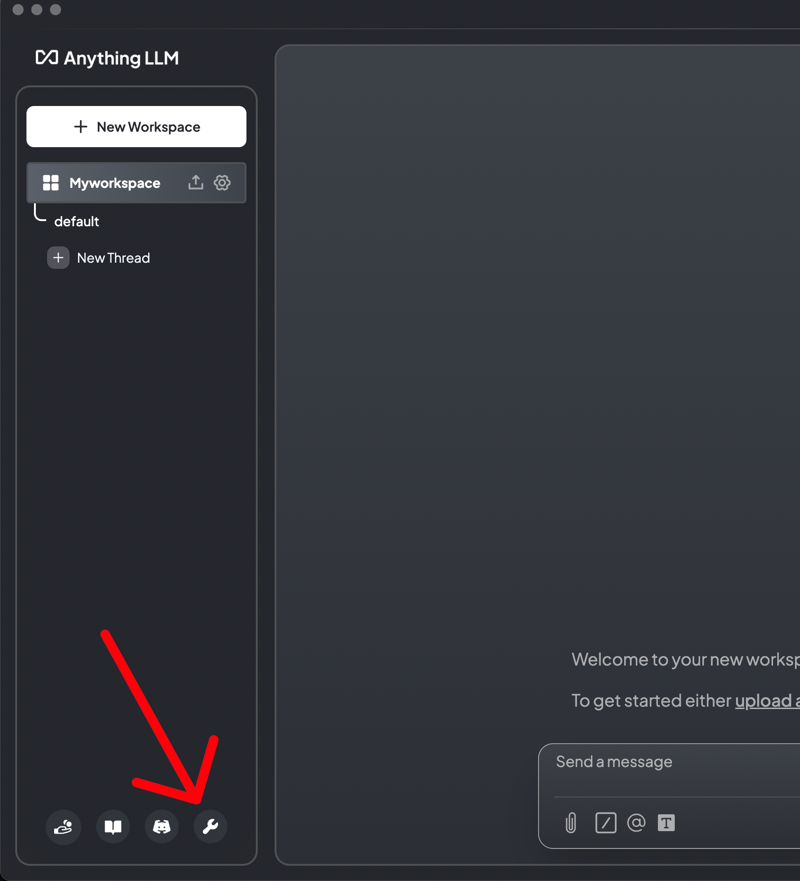Focus the Send a message field
Viewport: 800px width, 881px height.
(677, 762)
